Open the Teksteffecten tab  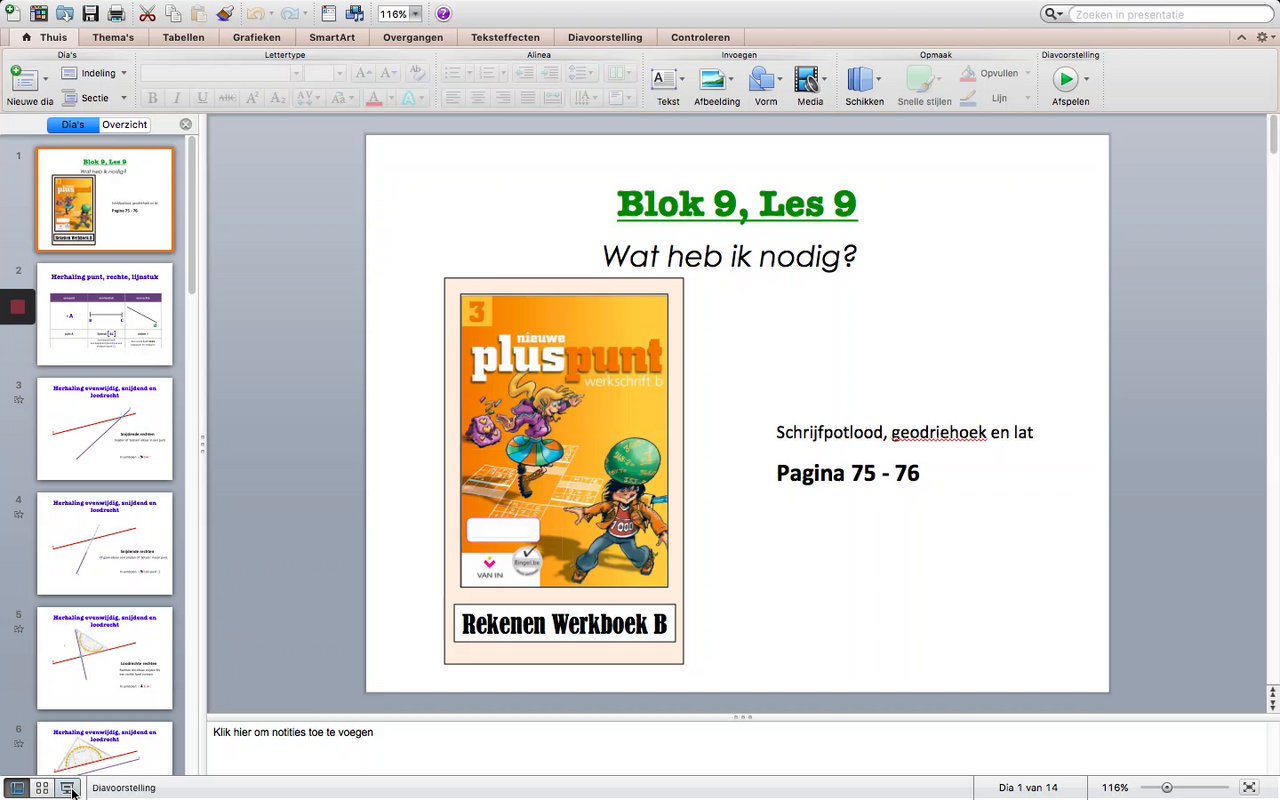click(x=505, y=37)
